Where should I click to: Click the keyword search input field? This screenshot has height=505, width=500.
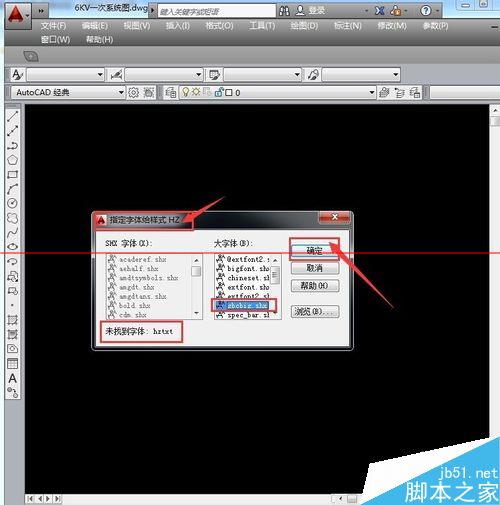click(x=217, y=11)
